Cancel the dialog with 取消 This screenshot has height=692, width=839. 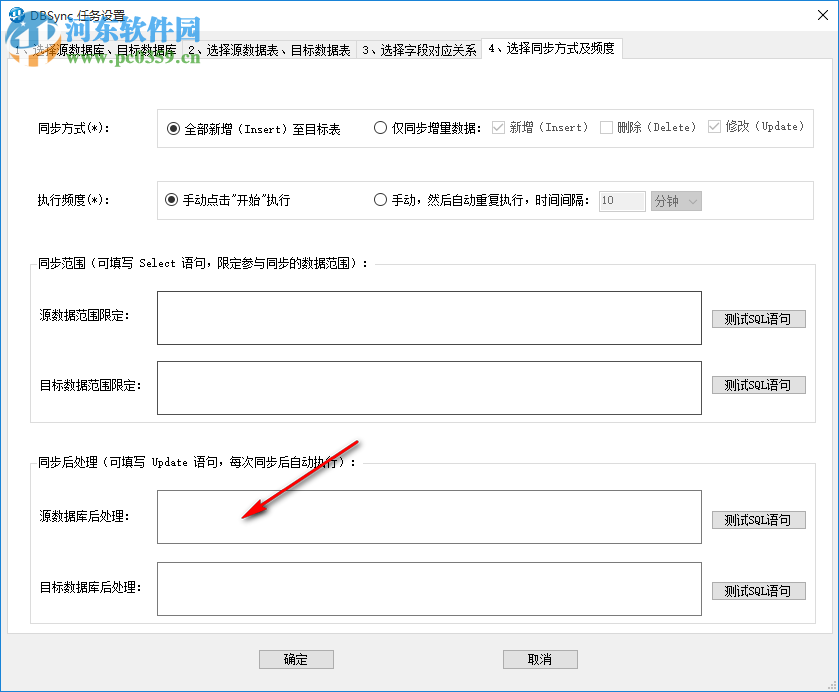[x=540, y=659]
